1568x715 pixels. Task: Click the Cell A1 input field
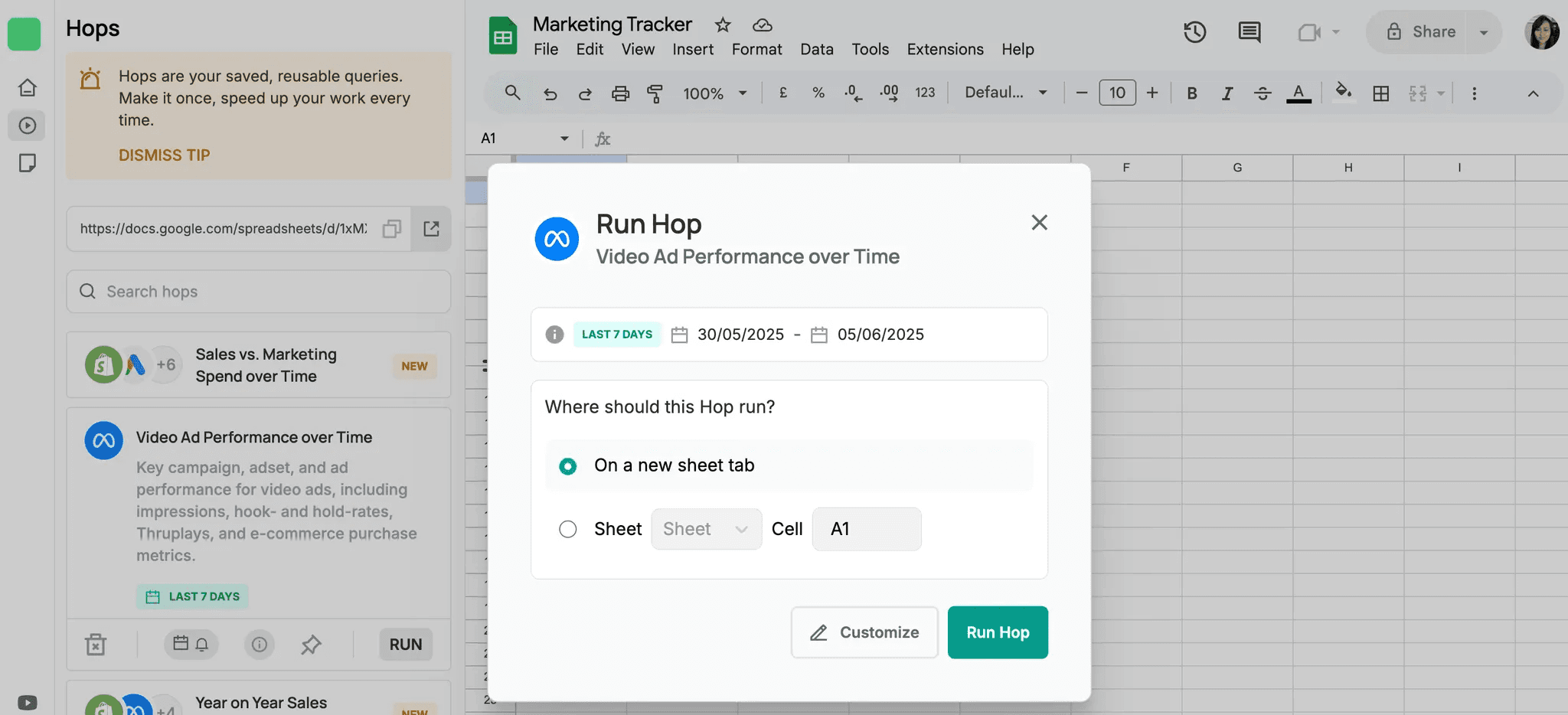pyautogui.click(x=867, y=529)
